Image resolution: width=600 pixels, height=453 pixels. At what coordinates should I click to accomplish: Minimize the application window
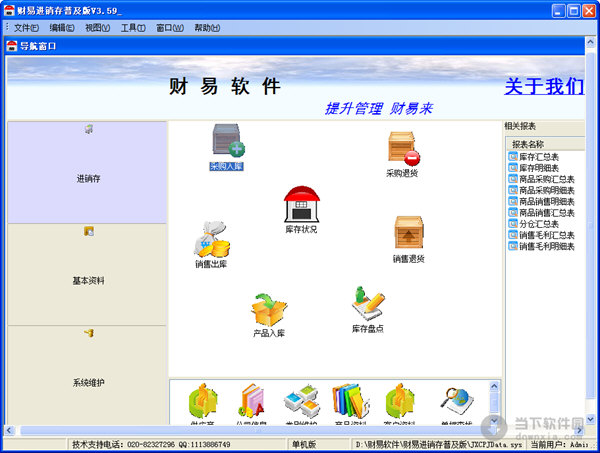pyautogui.click(x=558, y=11)
